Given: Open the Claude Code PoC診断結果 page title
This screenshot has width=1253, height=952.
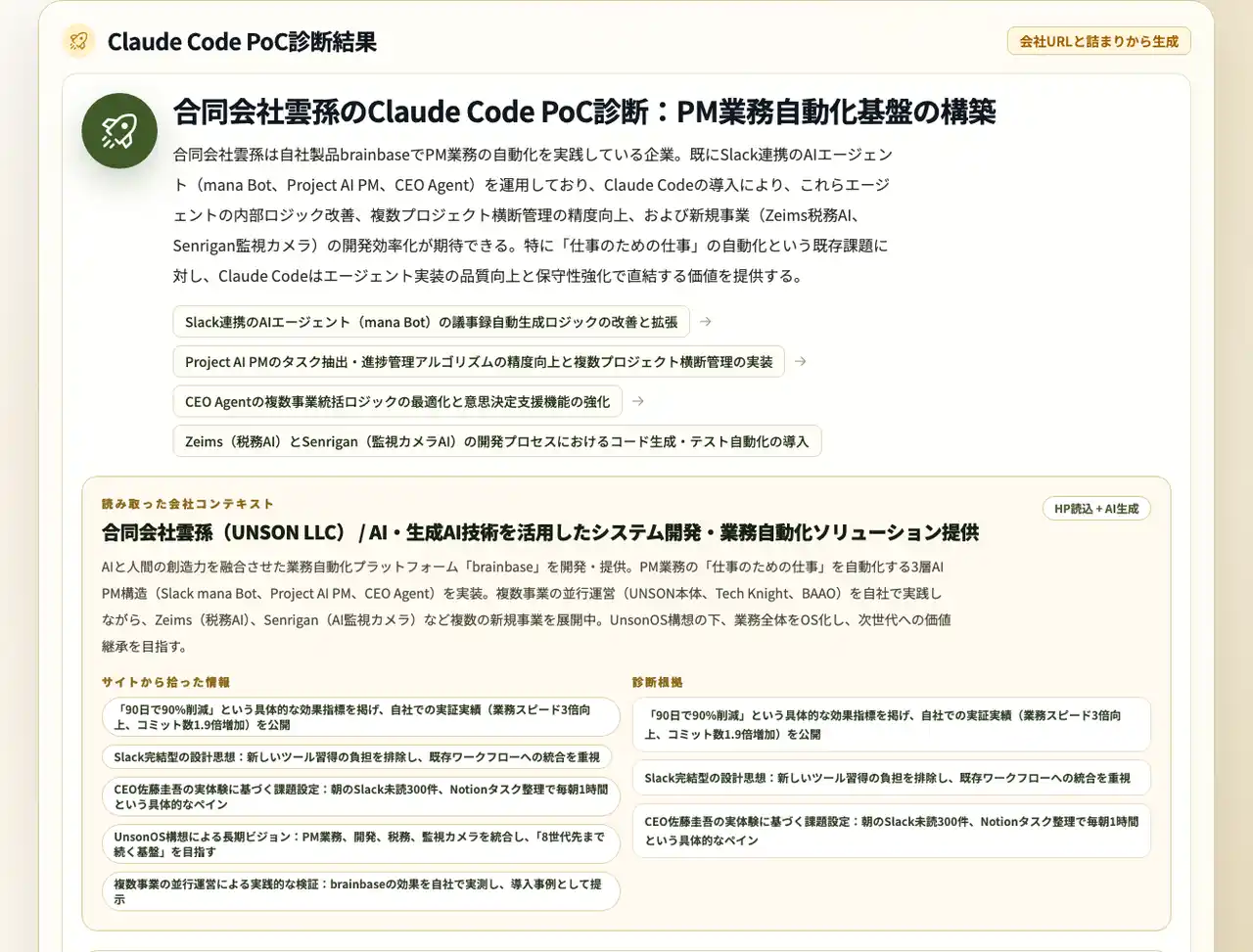Looking at the screenshot, I should pyautogui.click(x=242, y=42).
